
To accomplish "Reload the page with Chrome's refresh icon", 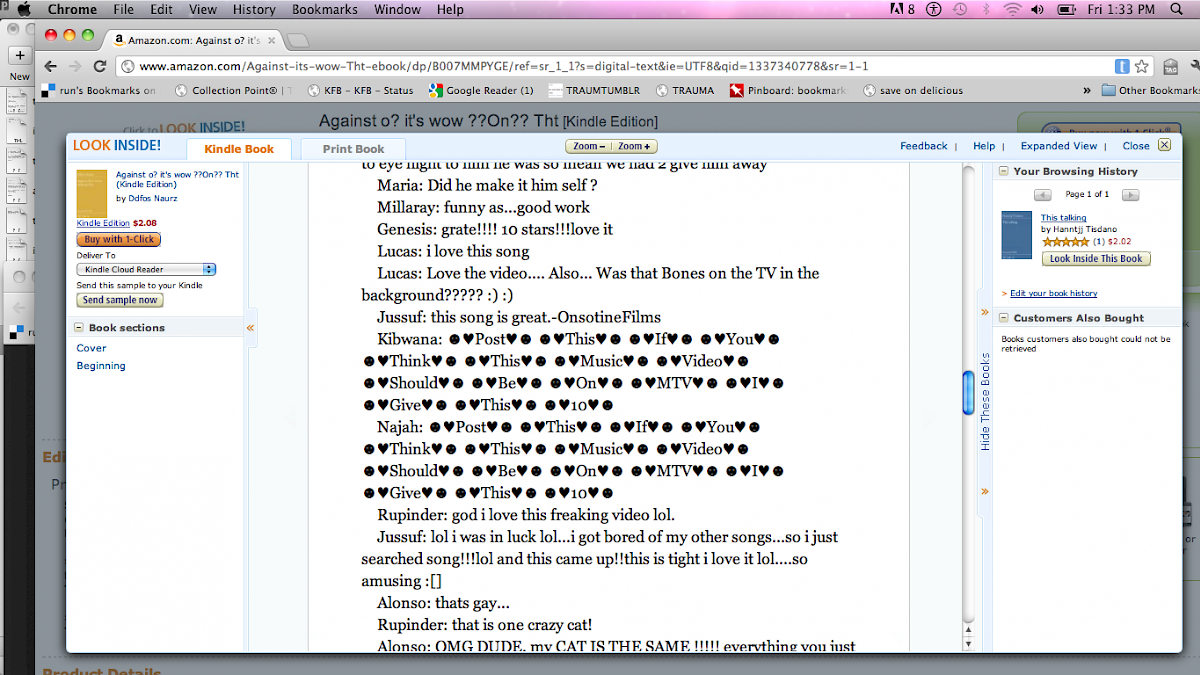I will 100,66.
